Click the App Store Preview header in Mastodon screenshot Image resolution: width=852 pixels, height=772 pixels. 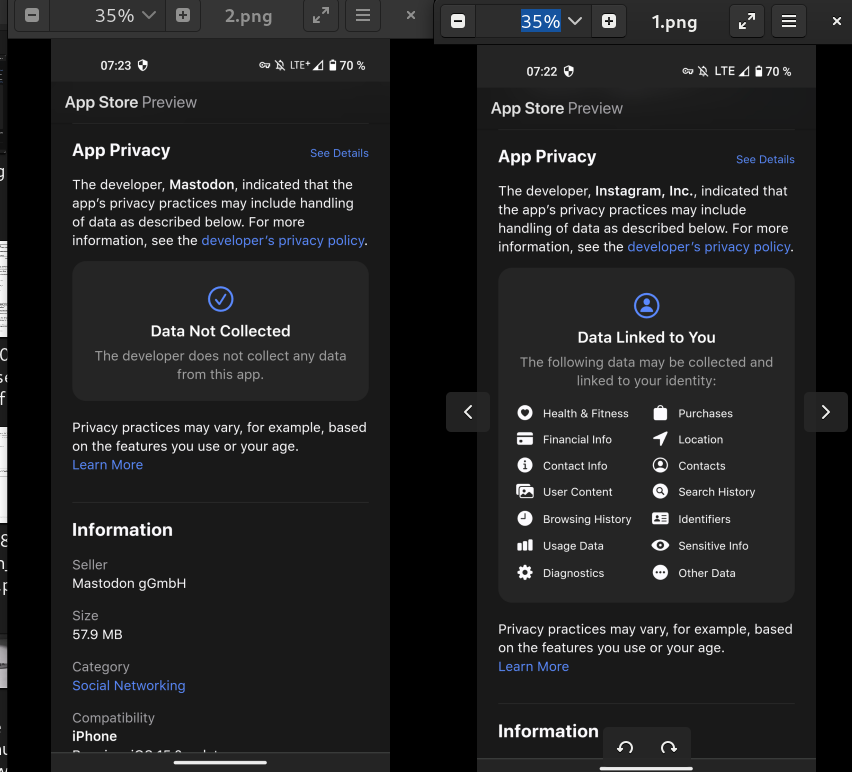[x=131, y=103]
